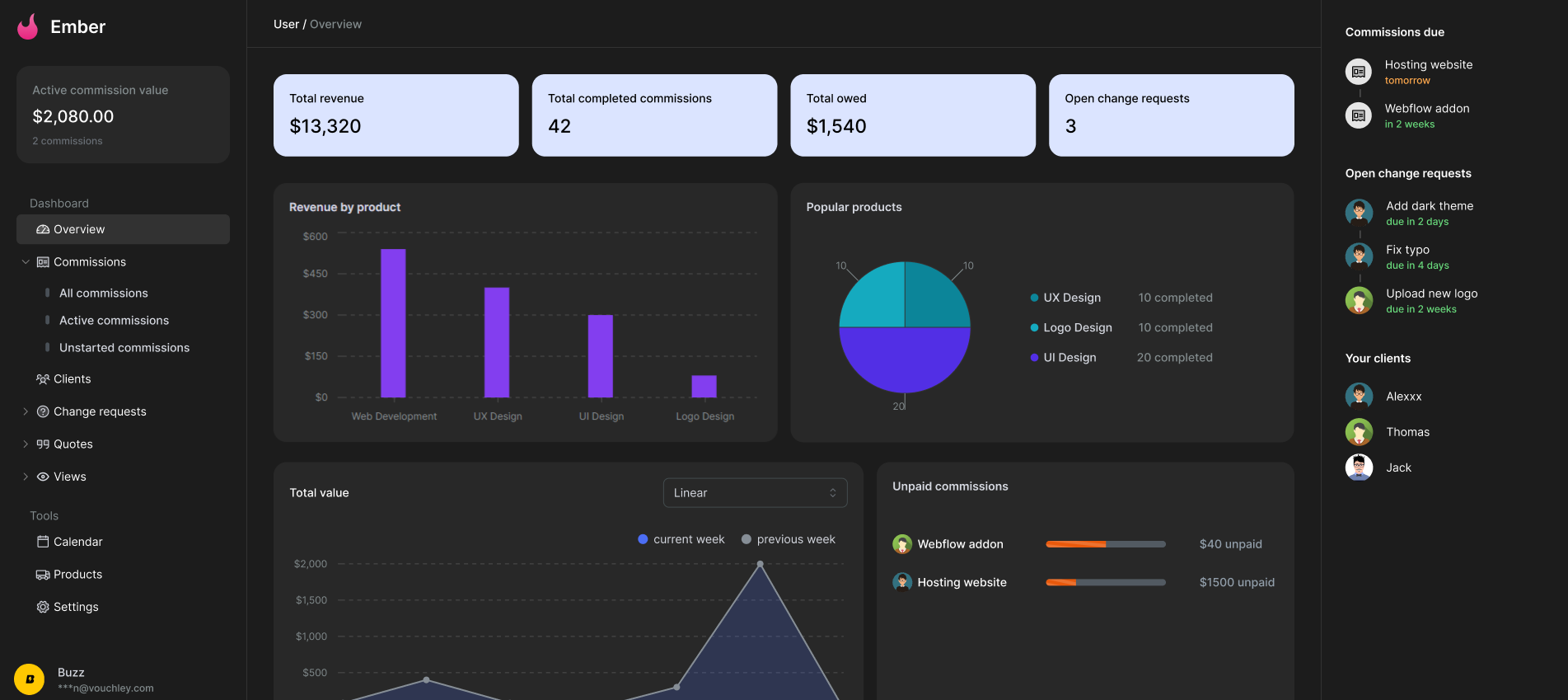Viewport: 1568px width, 700px height.
Task: Click the Upload new logo avatar
Action: [1359, 300]
